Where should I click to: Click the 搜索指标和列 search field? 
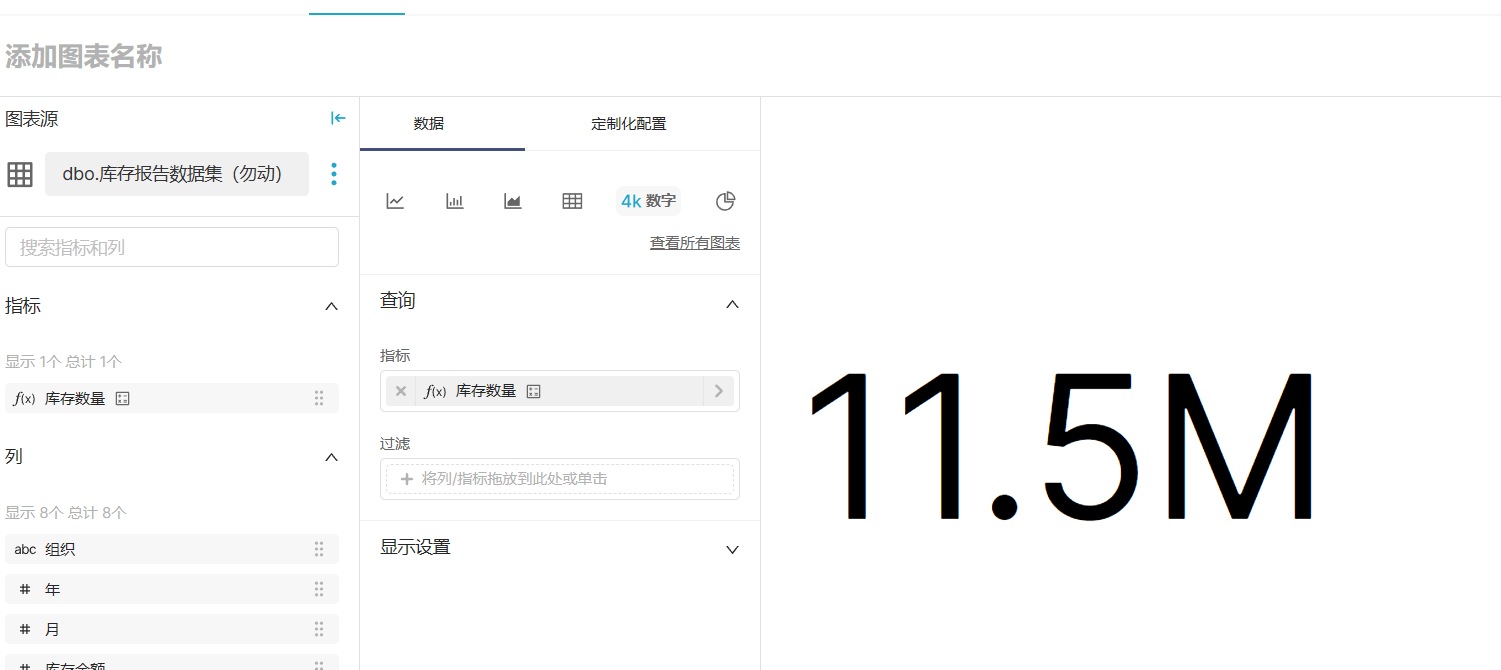pyautogui.click(x=172, y=247)
